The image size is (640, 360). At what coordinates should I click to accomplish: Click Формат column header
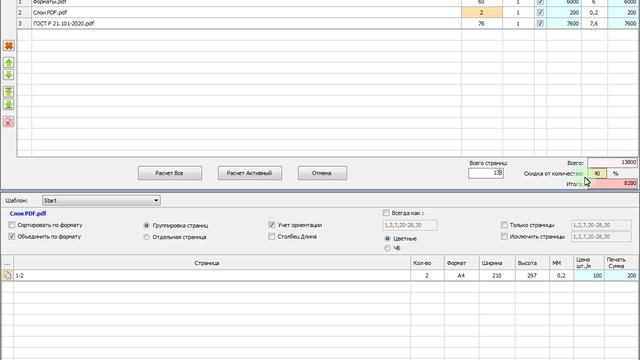coord(462,263)
